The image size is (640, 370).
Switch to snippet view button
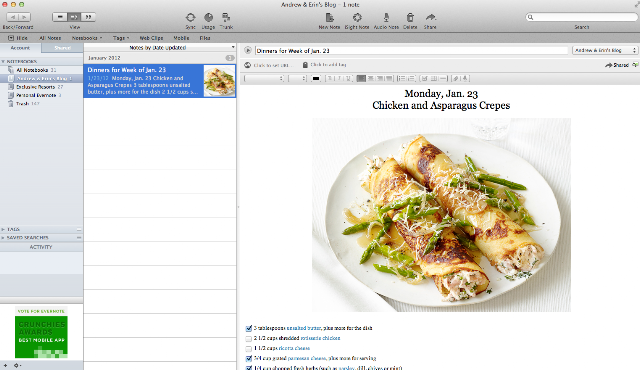tap(74, 17)
